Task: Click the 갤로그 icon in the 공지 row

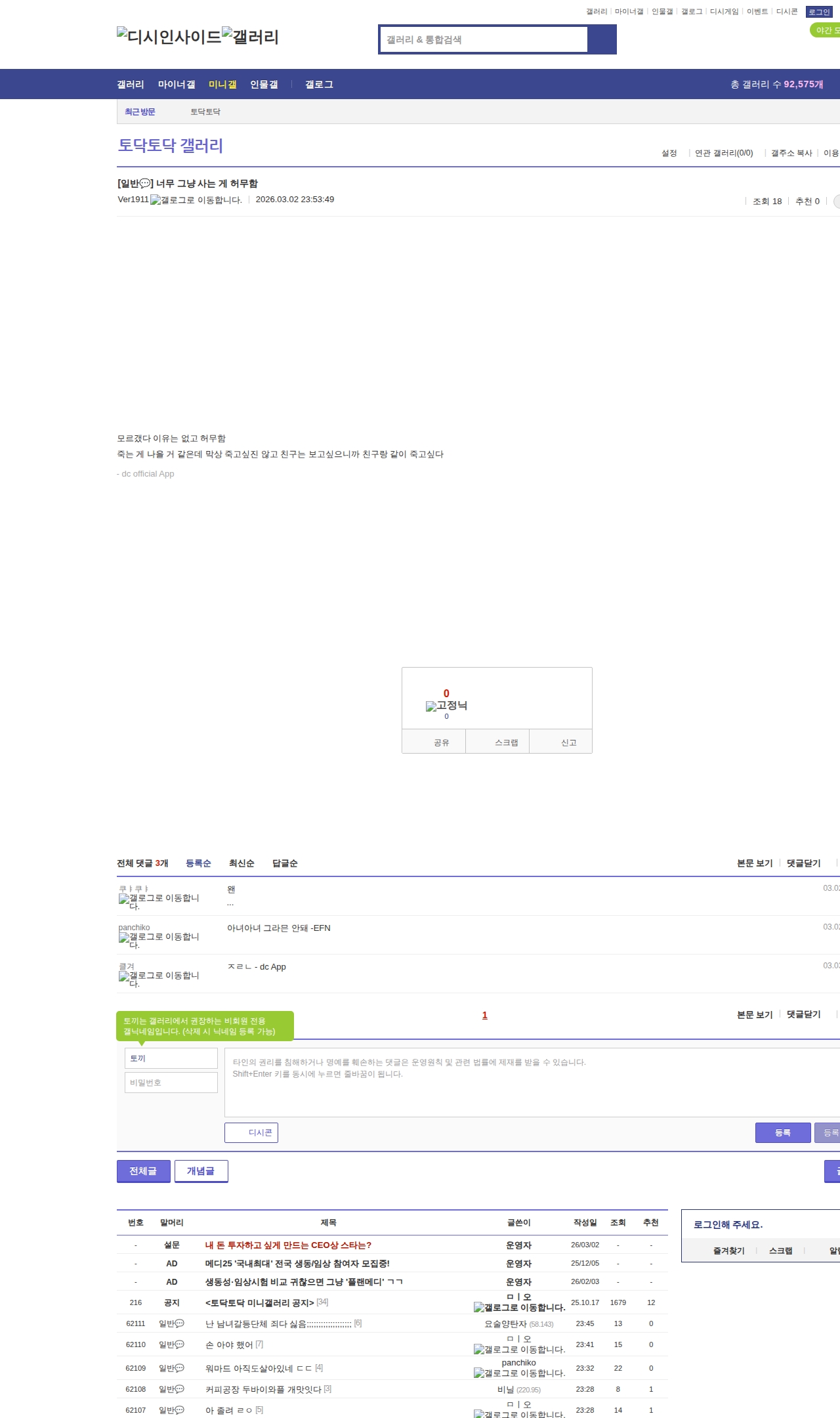Action: tap(519, 1307)
